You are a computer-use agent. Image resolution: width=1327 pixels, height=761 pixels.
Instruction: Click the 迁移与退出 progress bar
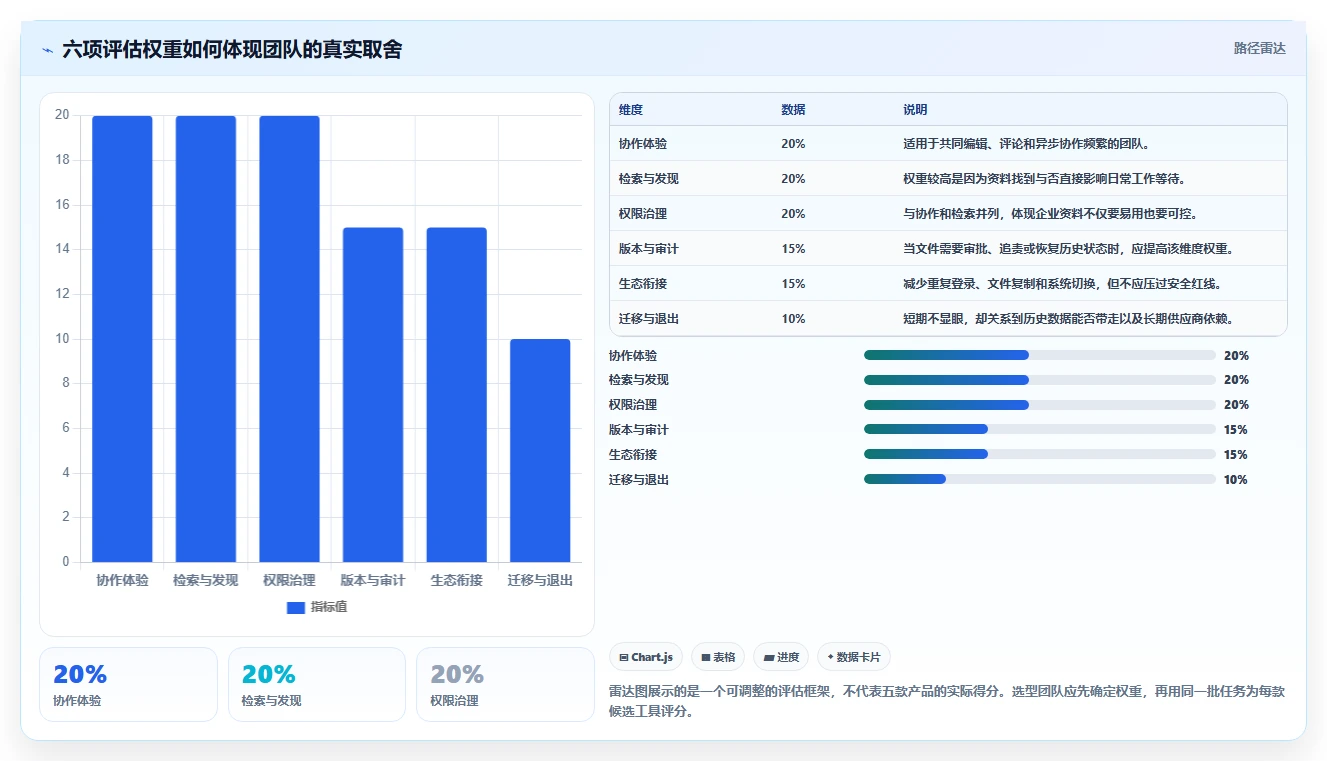[1040, 479]
